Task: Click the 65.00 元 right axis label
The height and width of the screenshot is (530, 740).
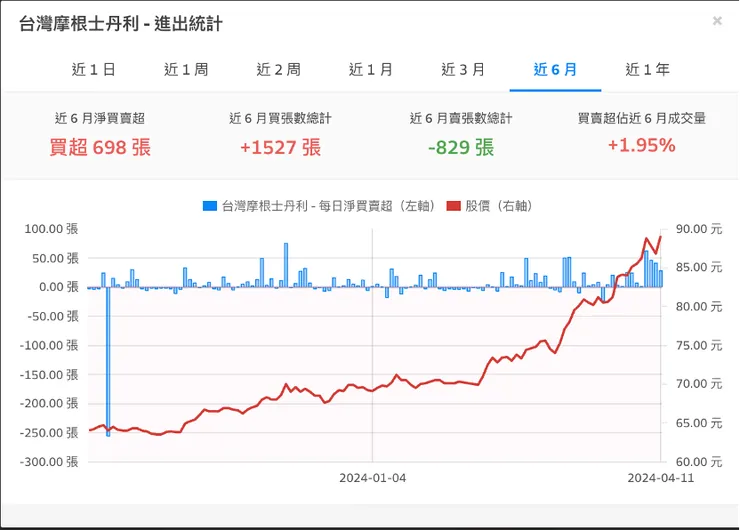Action: [x=699, y=423]
